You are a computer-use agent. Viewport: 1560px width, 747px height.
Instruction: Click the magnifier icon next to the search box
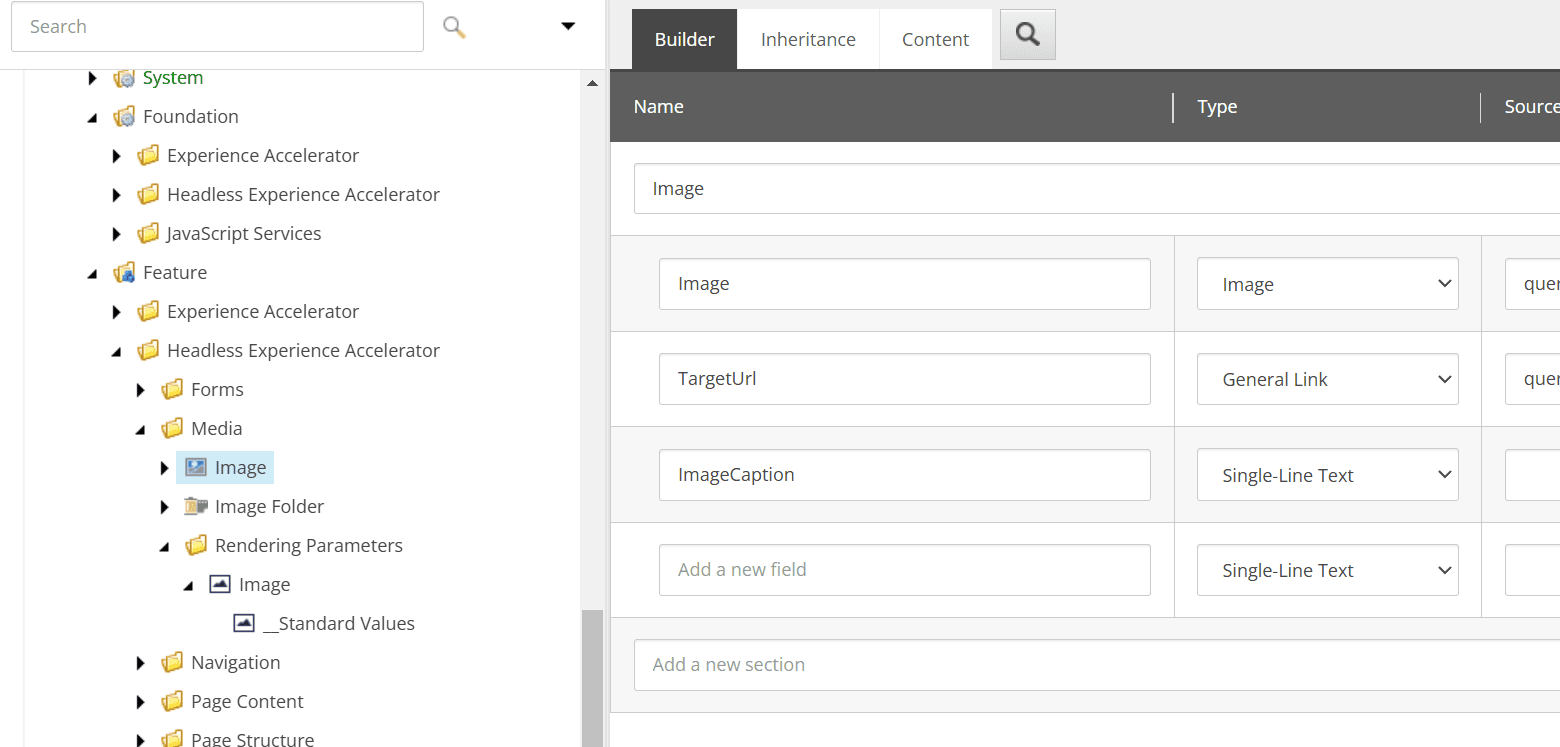[x=454, y=27]
